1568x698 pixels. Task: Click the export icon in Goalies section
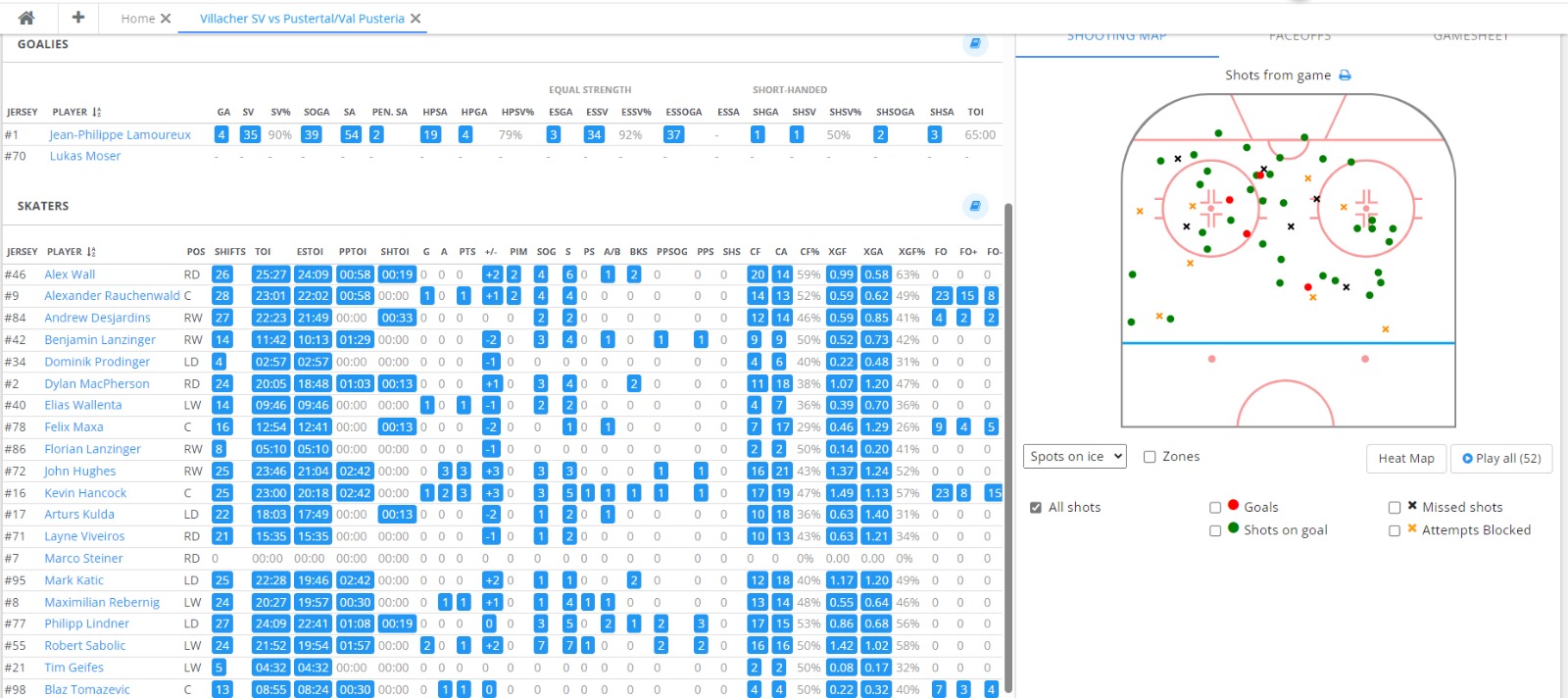[975, 44]
